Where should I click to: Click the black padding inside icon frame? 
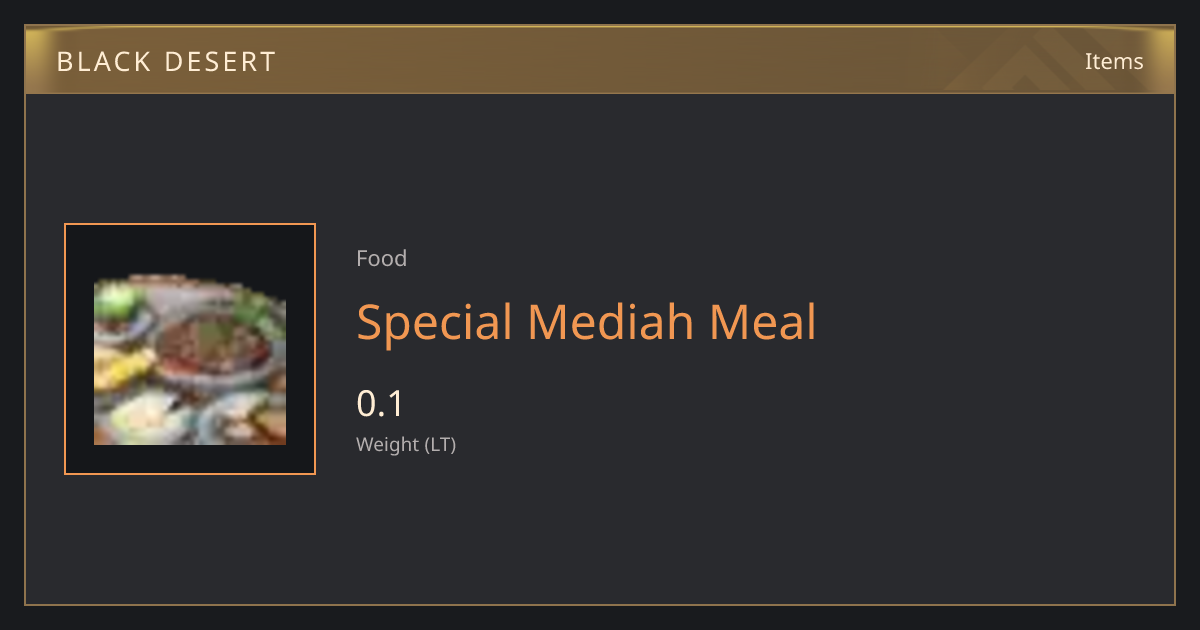click(x=190, y=250)
